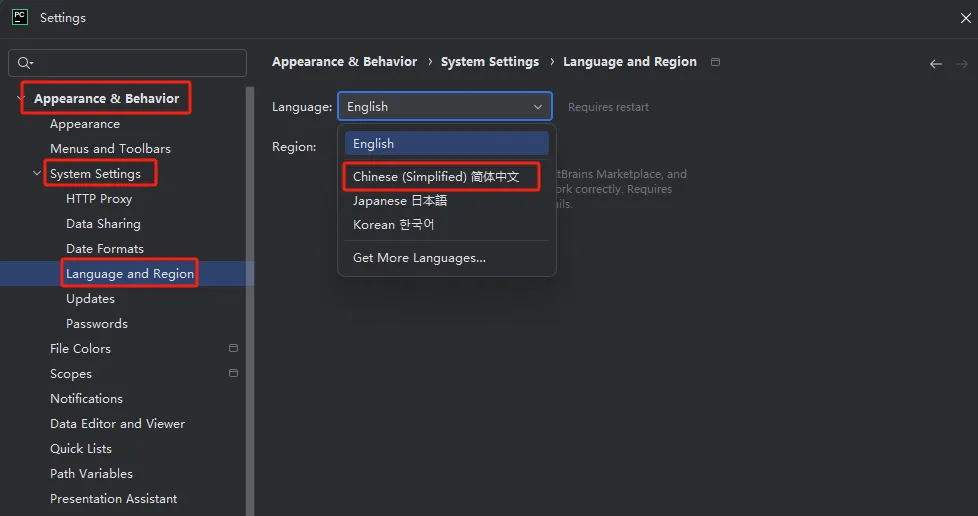The image size is (978, 516).
Task: Open Scopes settings page
Action: pyautogui.click(x=71, y=374)
